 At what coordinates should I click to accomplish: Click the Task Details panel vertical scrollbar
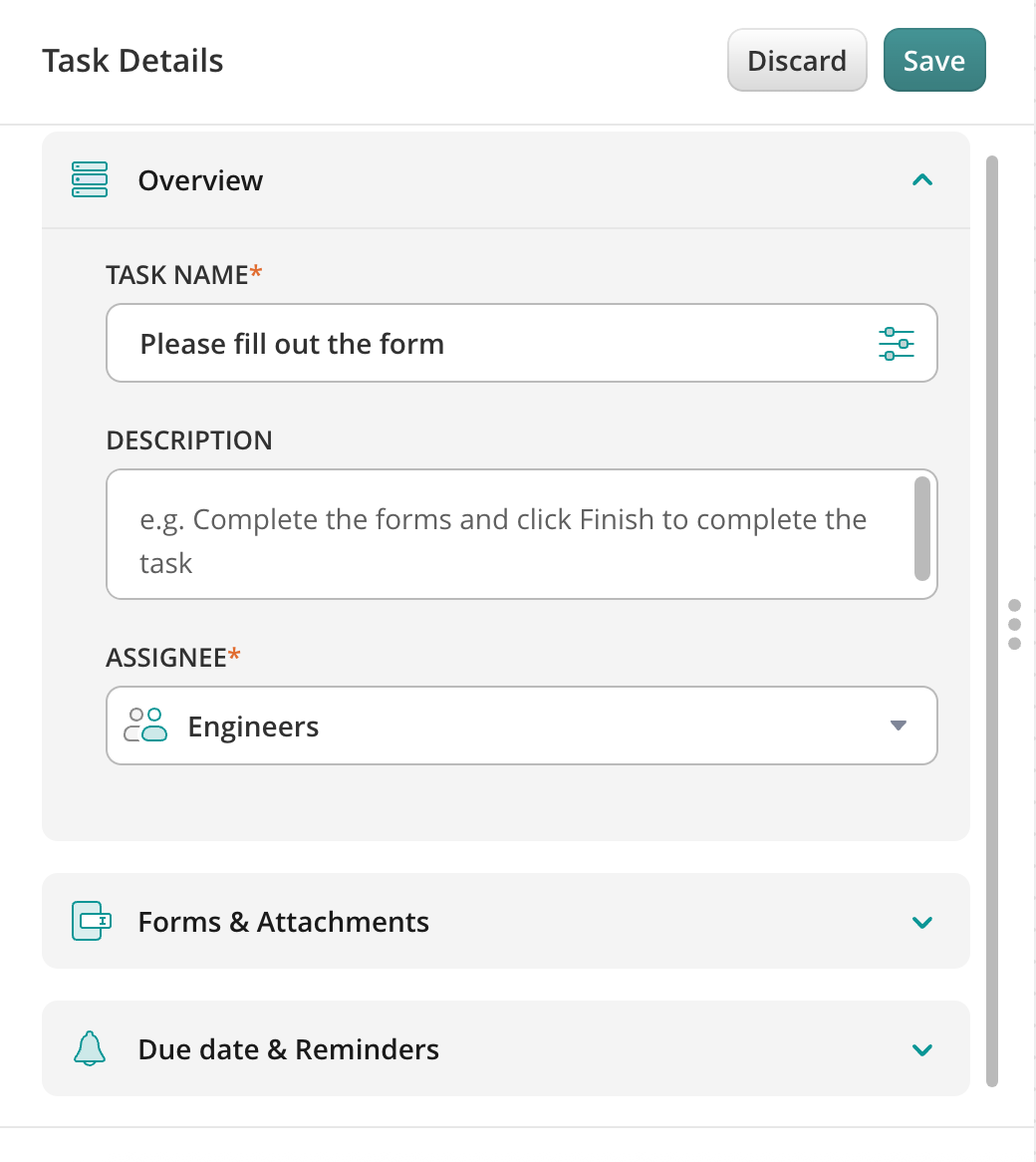tap(991, 618)
